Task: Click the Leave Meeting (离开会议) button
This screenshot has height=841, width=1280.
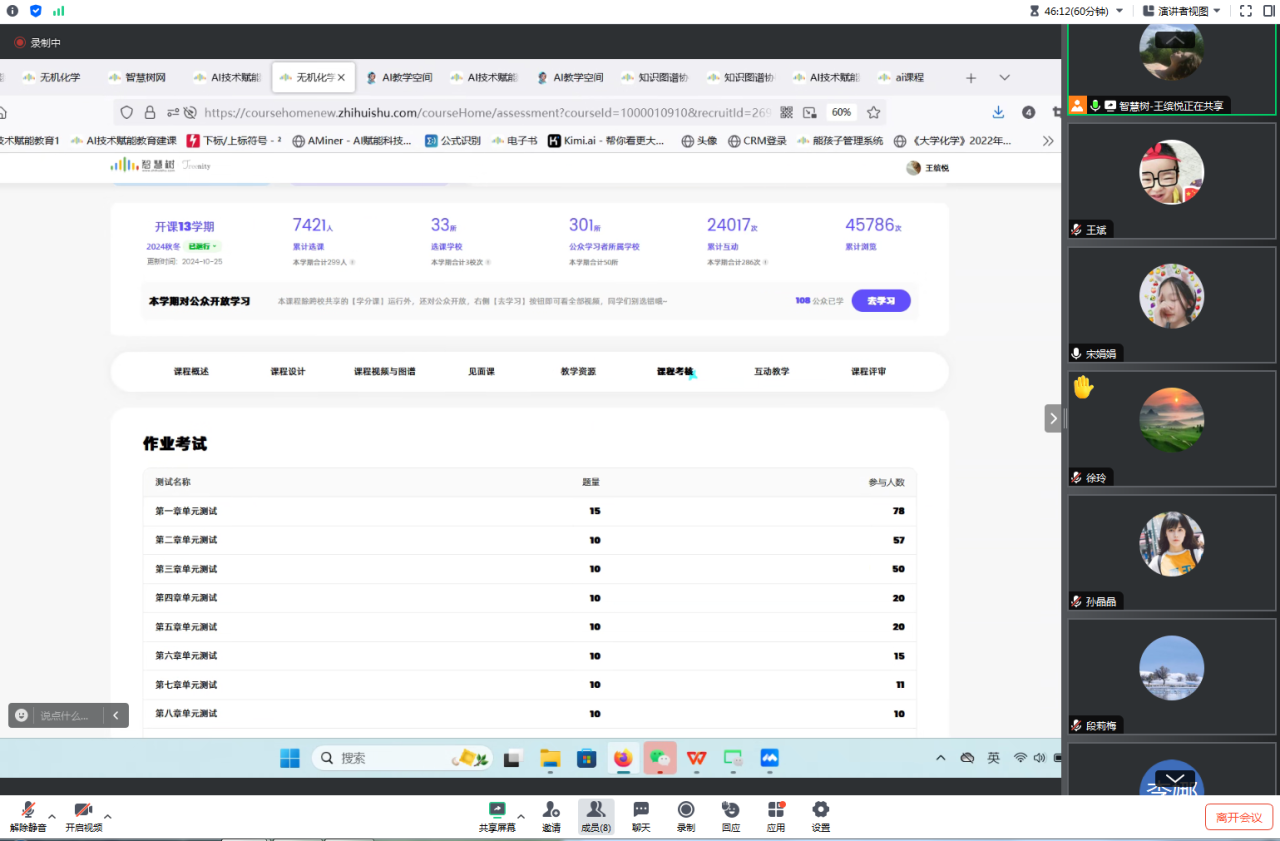Action: (x=1238, y=817)
